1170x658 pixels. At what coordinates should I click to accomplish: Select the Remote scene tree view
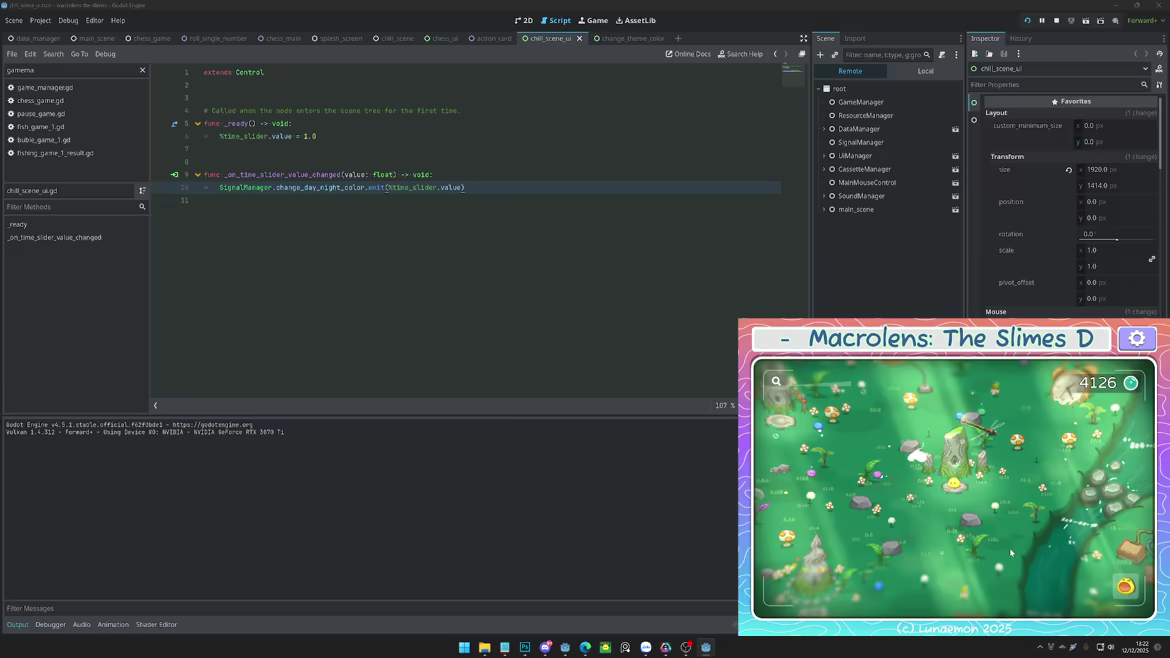(850, 71)
